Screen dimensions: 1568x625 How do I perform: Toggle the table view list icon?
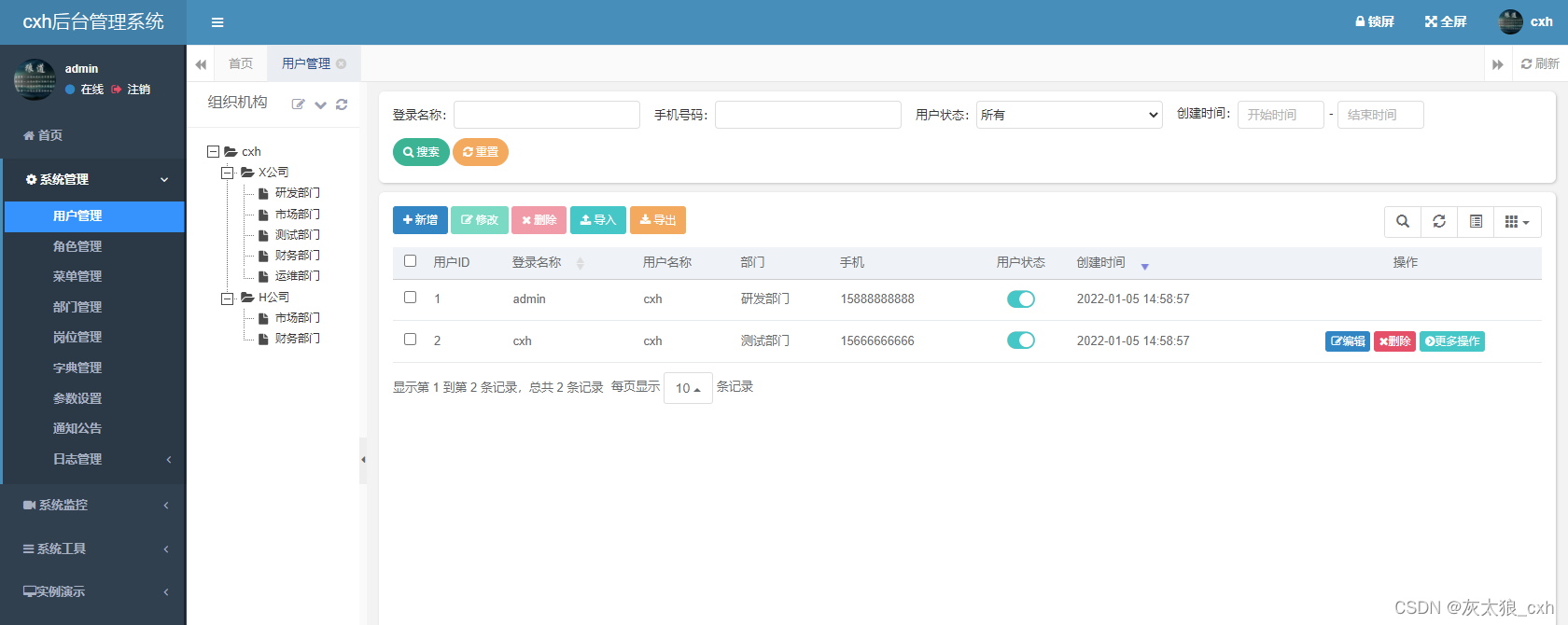[x=1476, y=221]
